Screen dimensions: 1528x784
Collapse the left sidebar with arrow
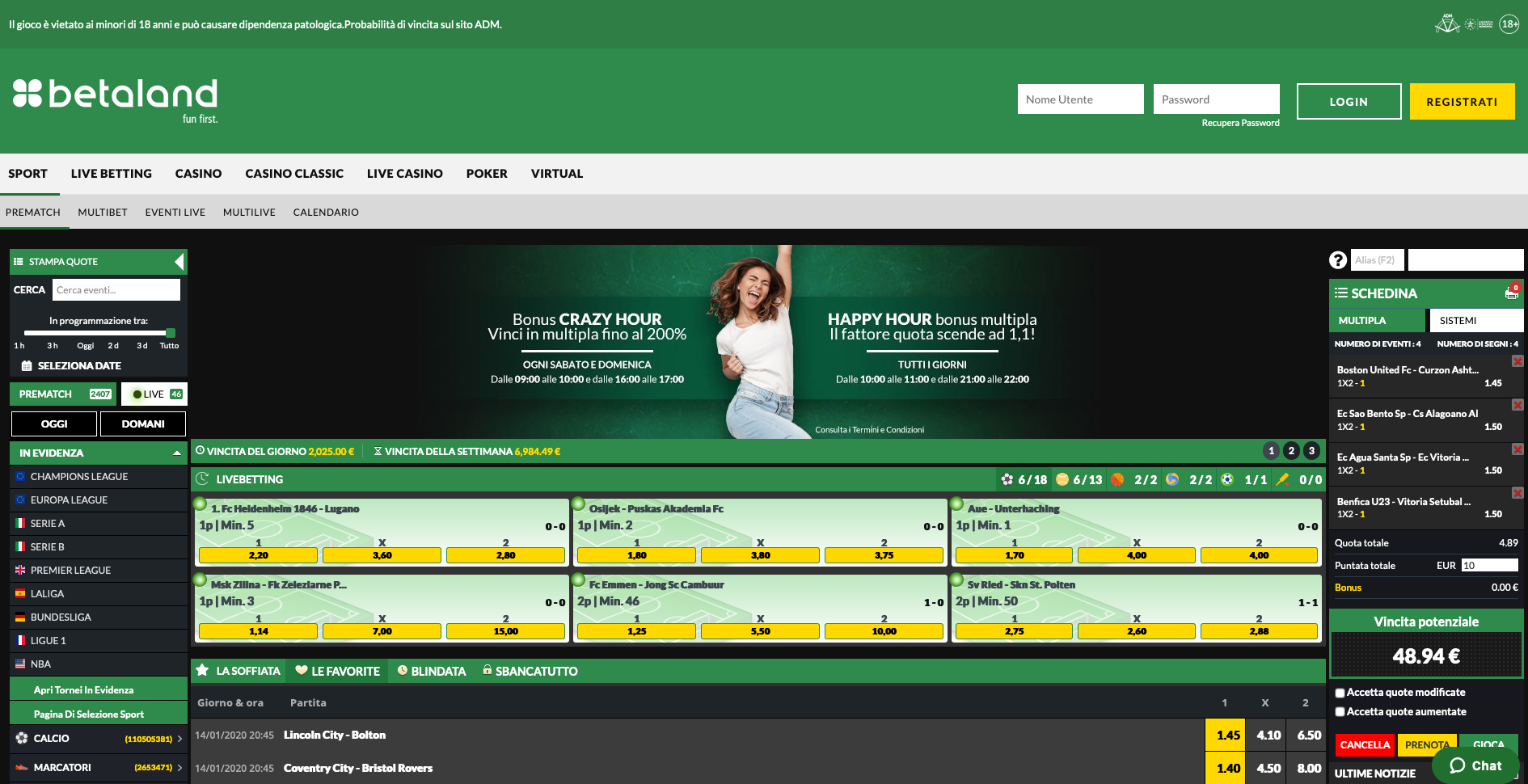[179, 262]
